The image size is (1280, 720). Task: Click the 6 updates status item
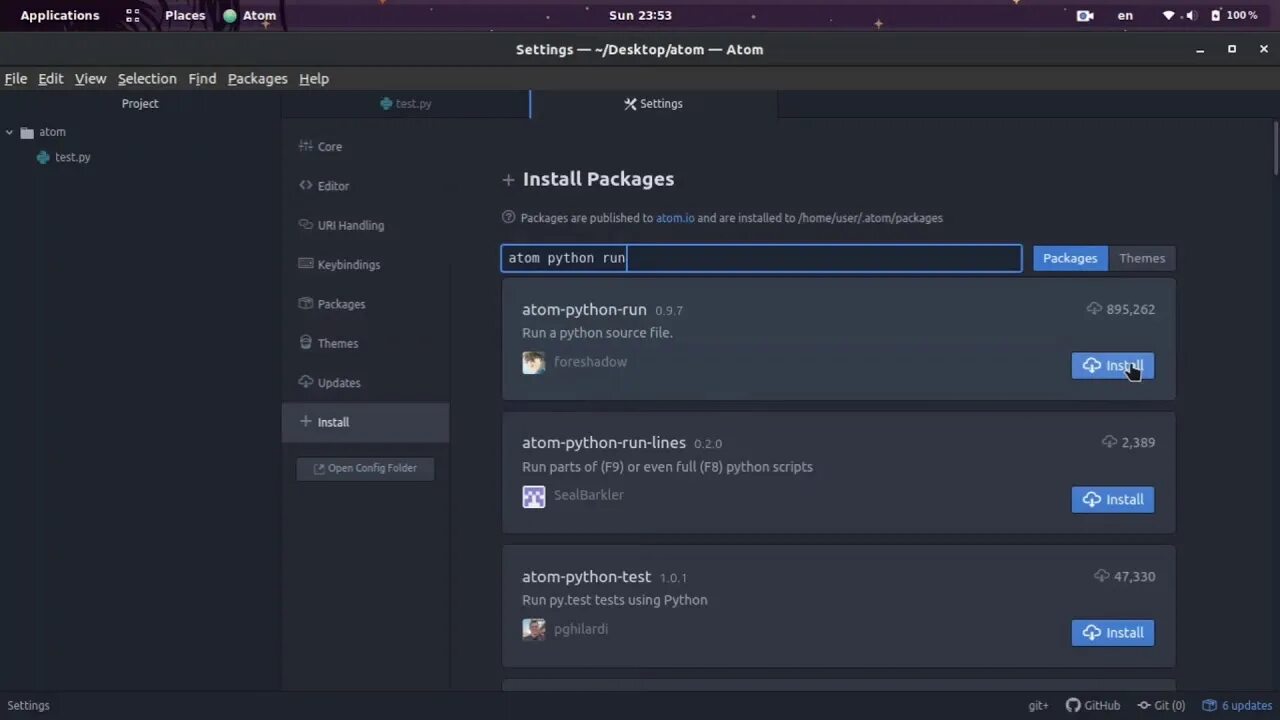tap(1237, 705)
